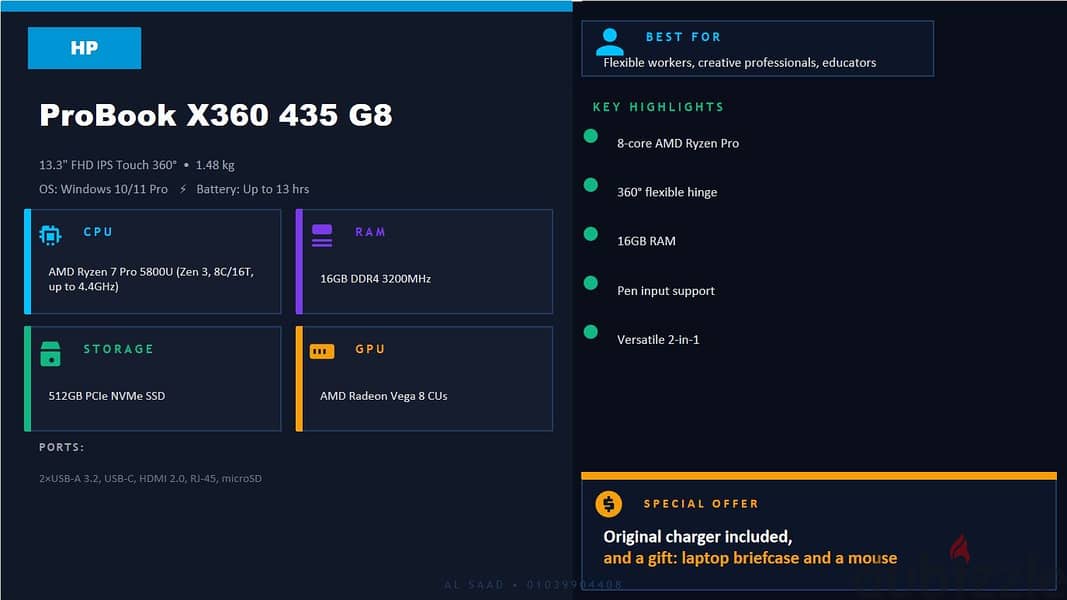This screenshot has width=1067, height=600.
Task: Click 'Flexible workers, creative professionals, educators' text
Action: coord(740,63)
